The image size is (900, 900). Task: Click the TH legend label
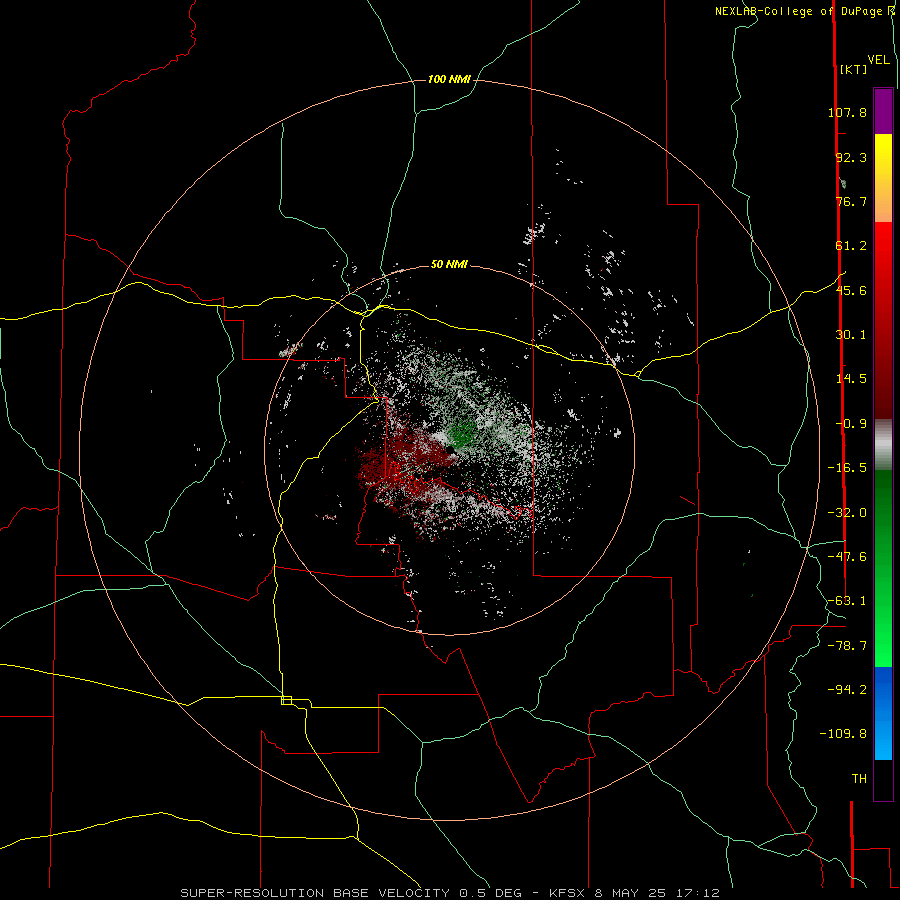point(859,779)
